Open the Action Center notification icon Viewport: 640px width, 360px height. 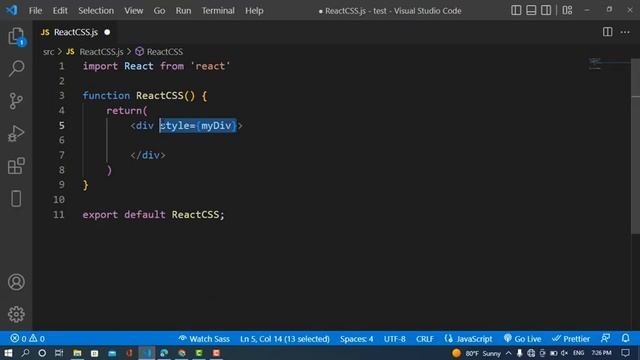tap(625, 353)
